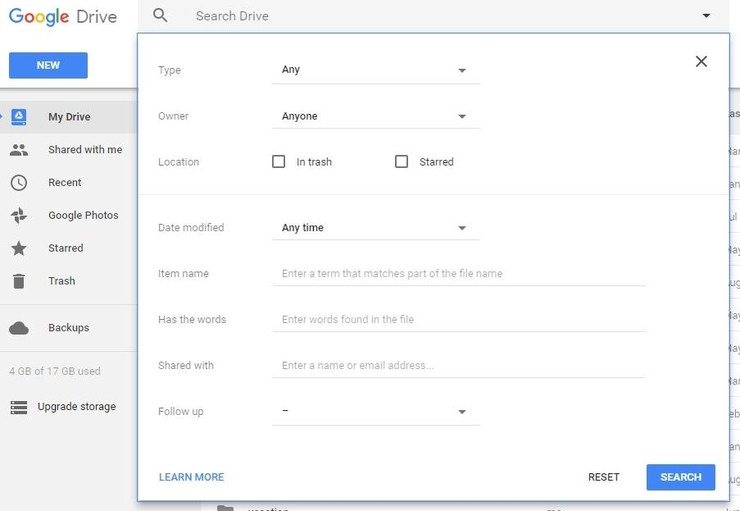Check the Starred location checkbox
This screenshot has height=511, width=740.
point(402,162)
